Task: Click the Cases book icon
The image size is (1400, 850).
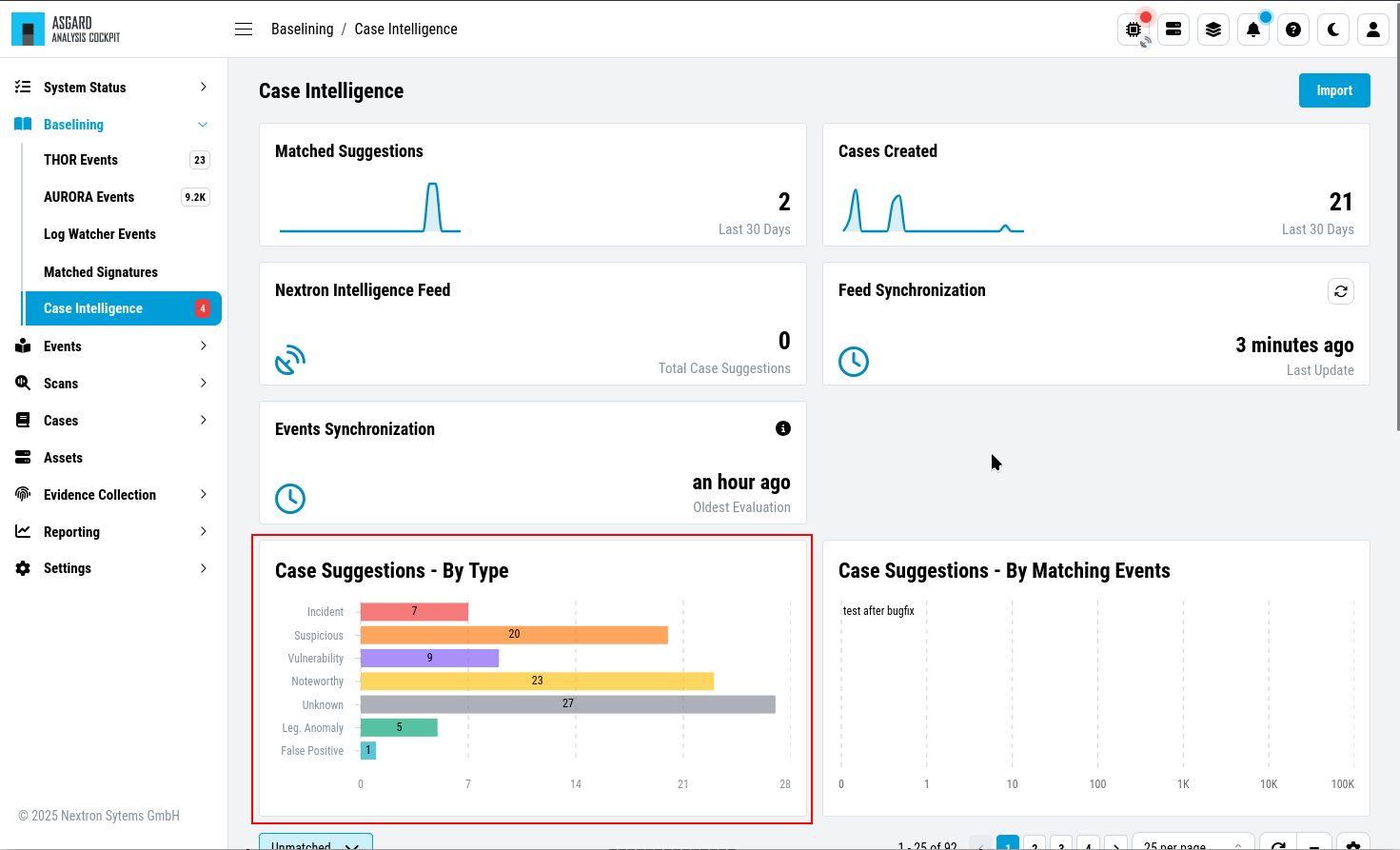Action: pyautogui.click(x=23, y=420)
